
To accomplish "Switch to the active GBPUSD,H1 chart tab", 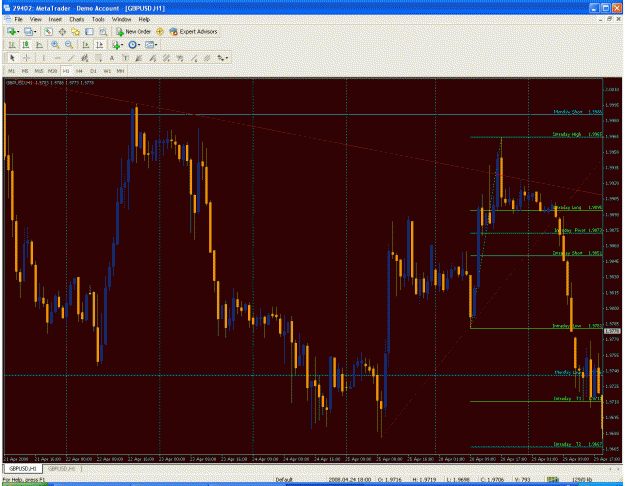I will (23, 468).
